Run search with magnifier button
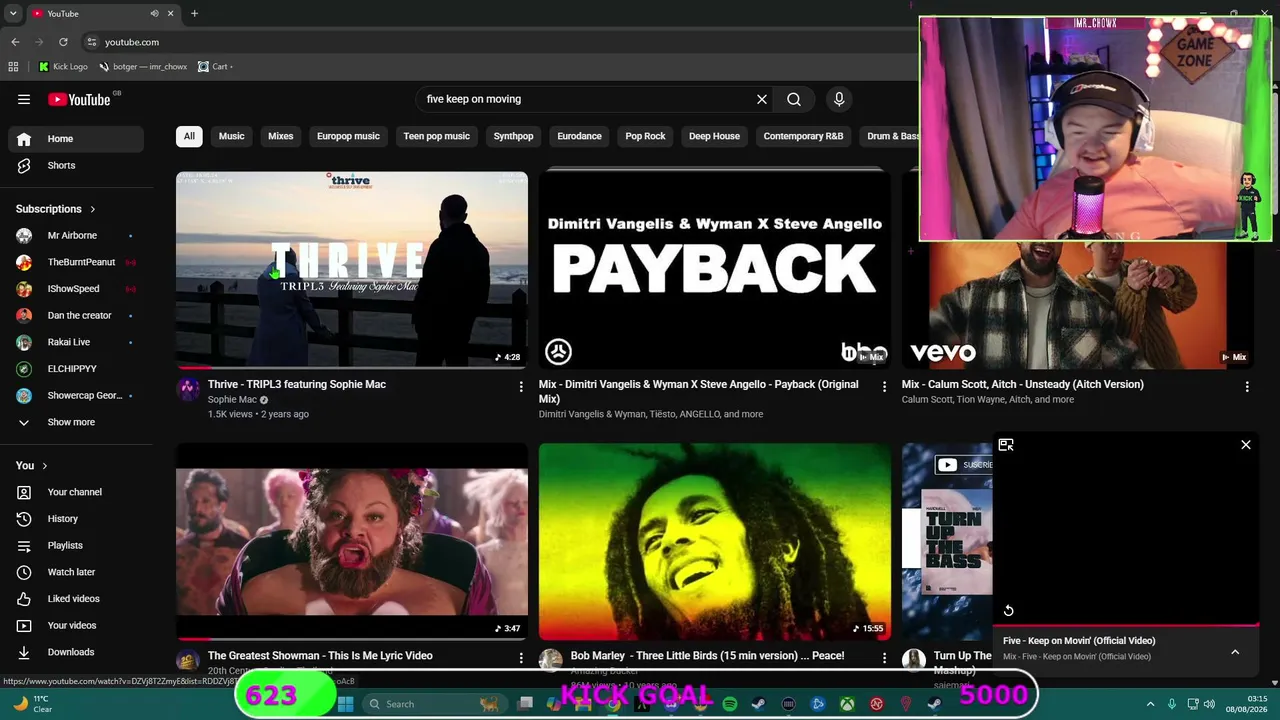The width and height of the screenshot is (1280, 720). [x=794, y=99]
